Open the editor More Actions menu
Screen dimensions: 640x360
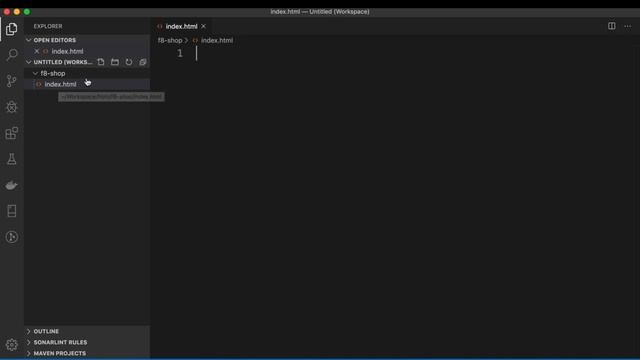click(627, 26)
